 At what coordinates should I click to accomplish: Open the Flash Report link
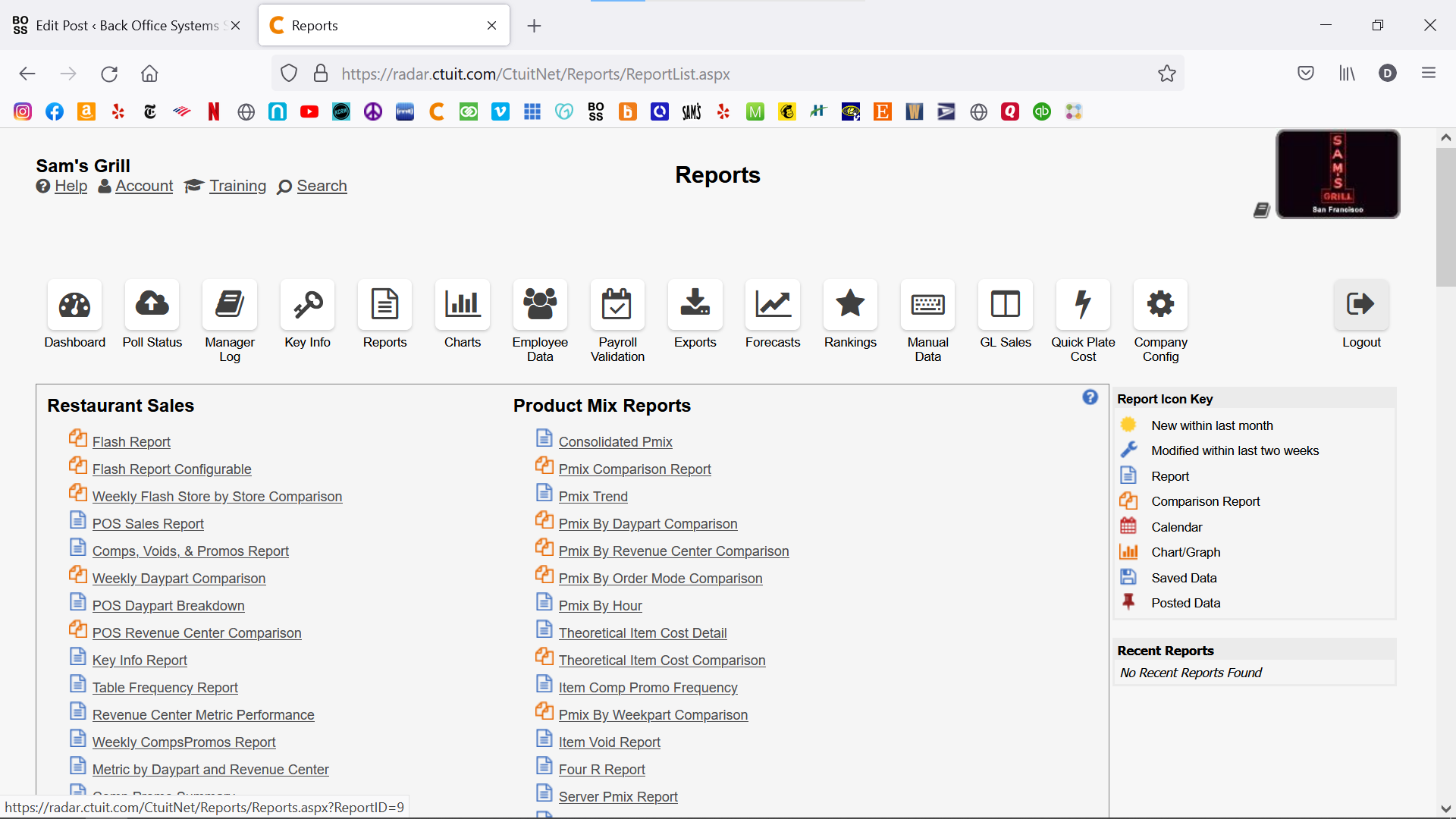point(131,442)
